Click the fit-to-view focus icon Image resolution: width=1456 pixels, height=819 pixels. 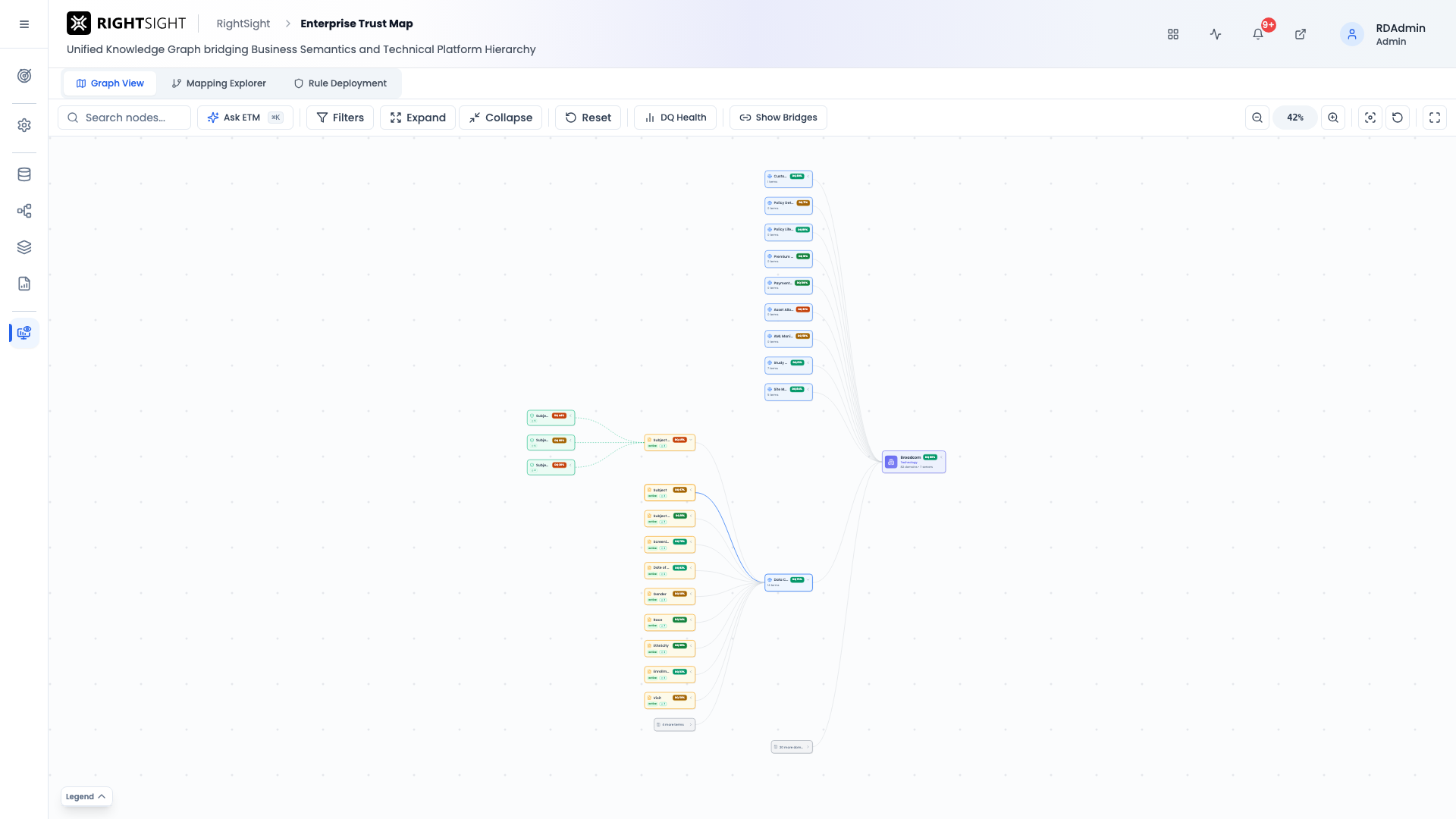1370,118
